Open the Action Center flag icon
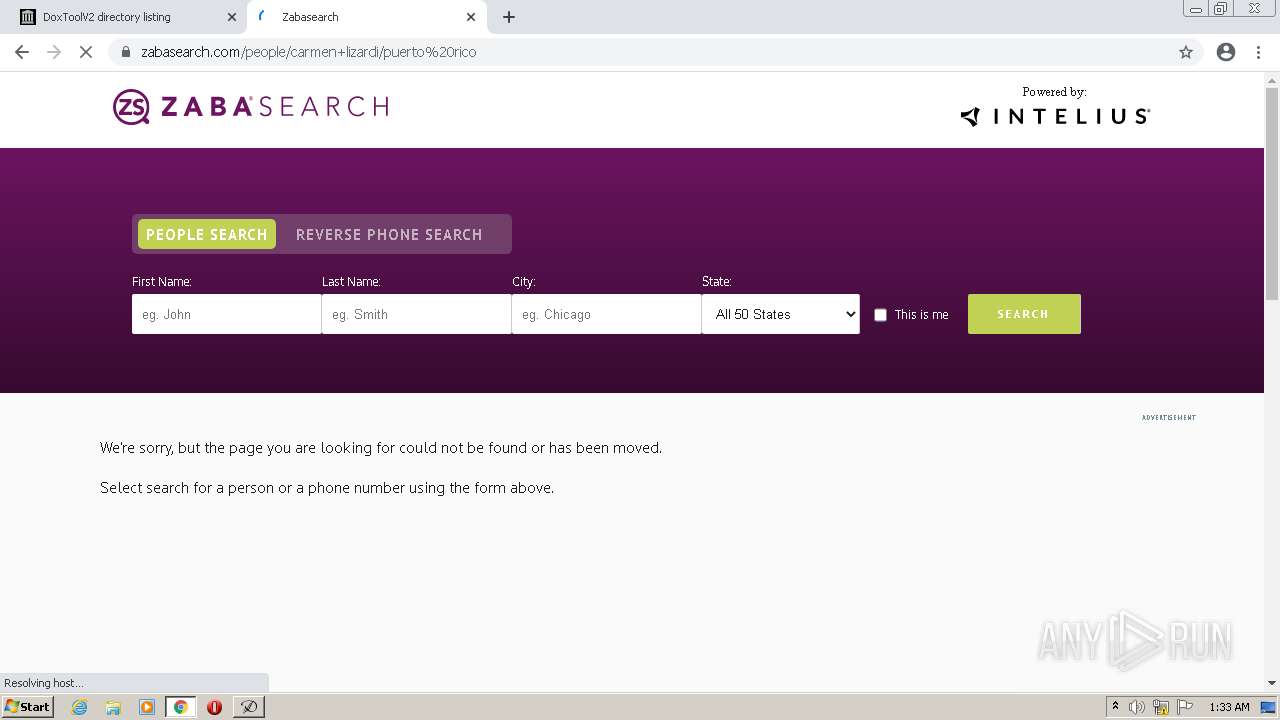Viewport: 1280px width, 720px height. (x=1185, y=707)
